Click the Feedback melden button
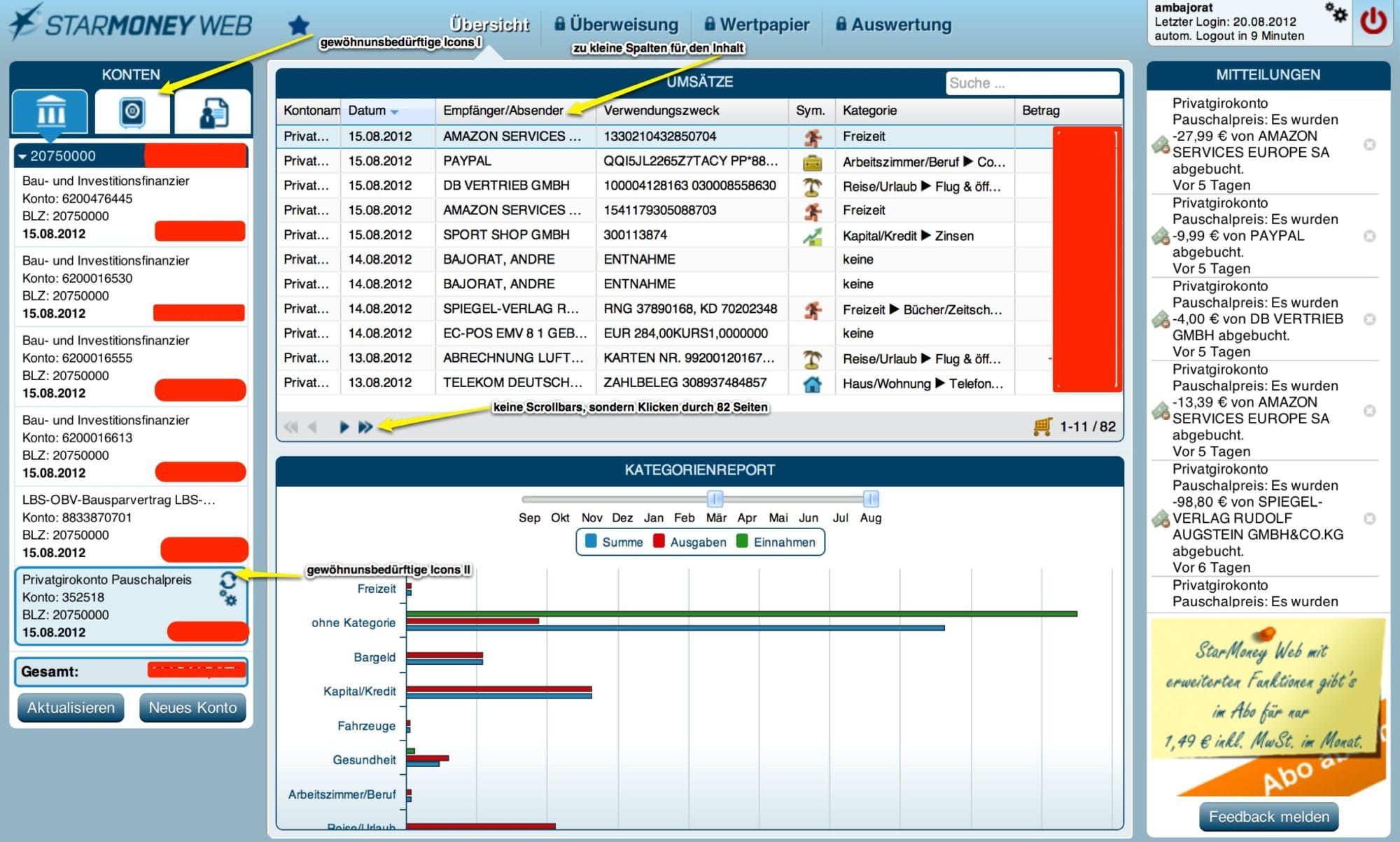This screenshot has width=1400, height=842. click(1268, 817)
